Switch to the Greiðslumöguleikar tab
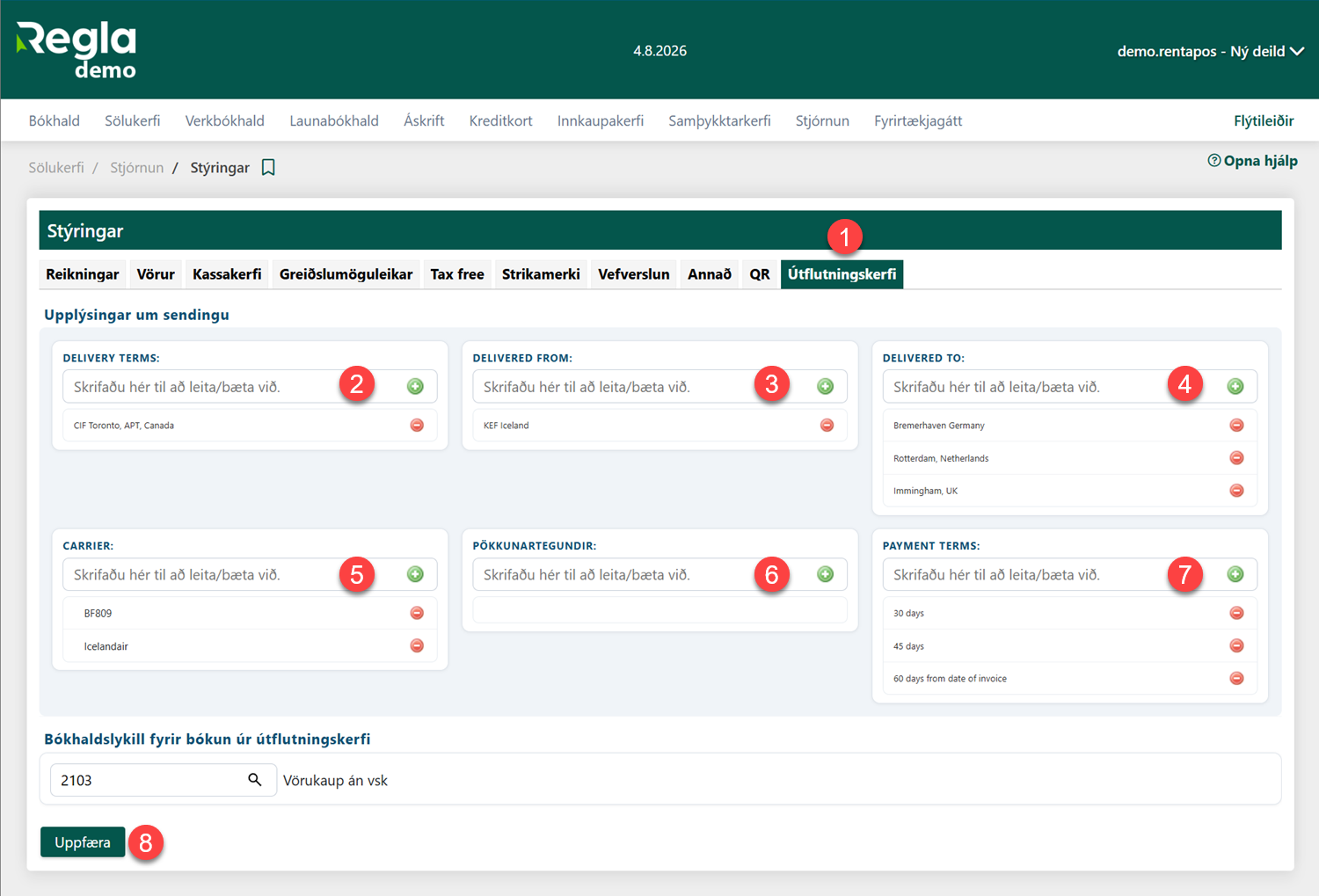Viewport: 1319px width, 896px height. click(346, 274)
